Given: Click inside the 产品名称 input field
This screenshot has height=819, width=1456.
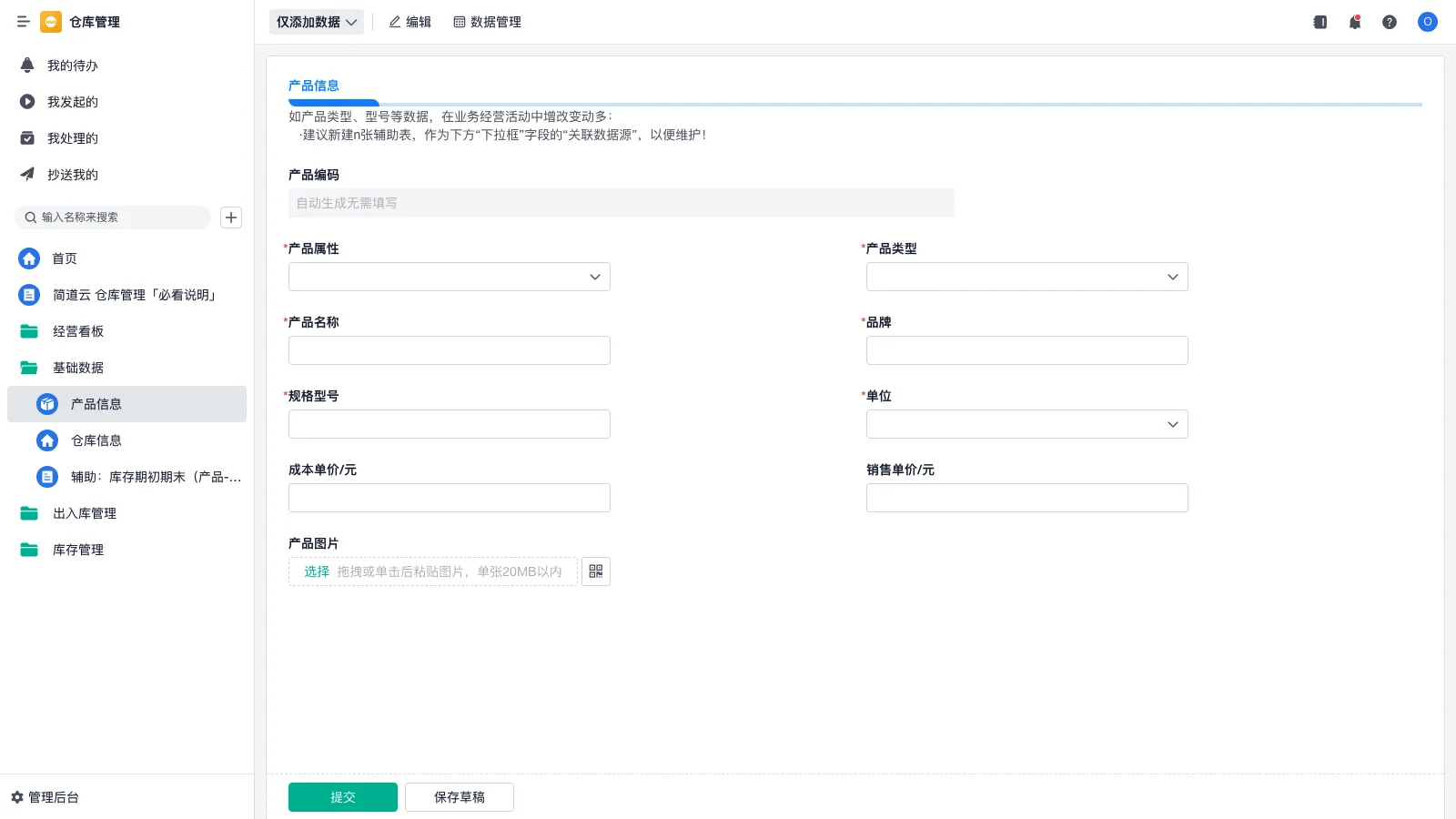Looking at the screenshot, I should (449, 350).
